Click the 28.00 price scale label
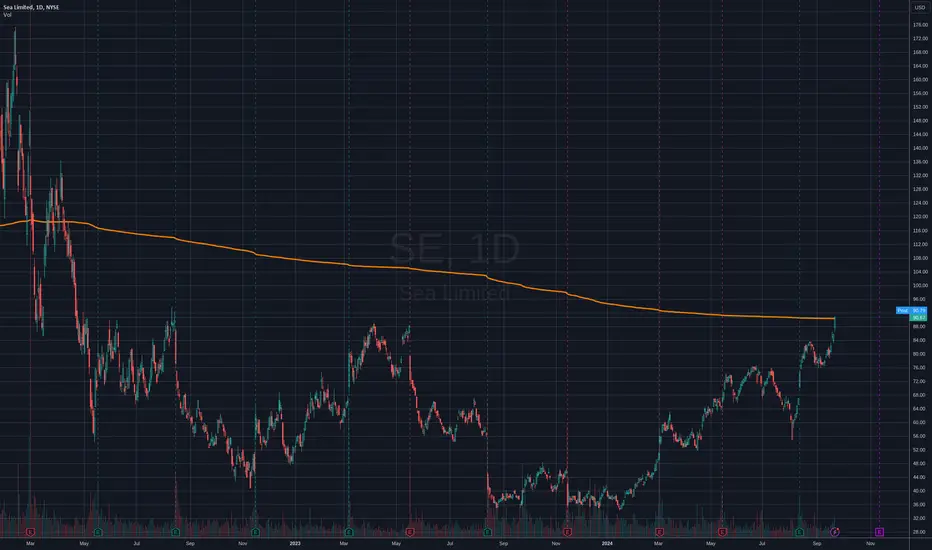 tap(920, 532)
